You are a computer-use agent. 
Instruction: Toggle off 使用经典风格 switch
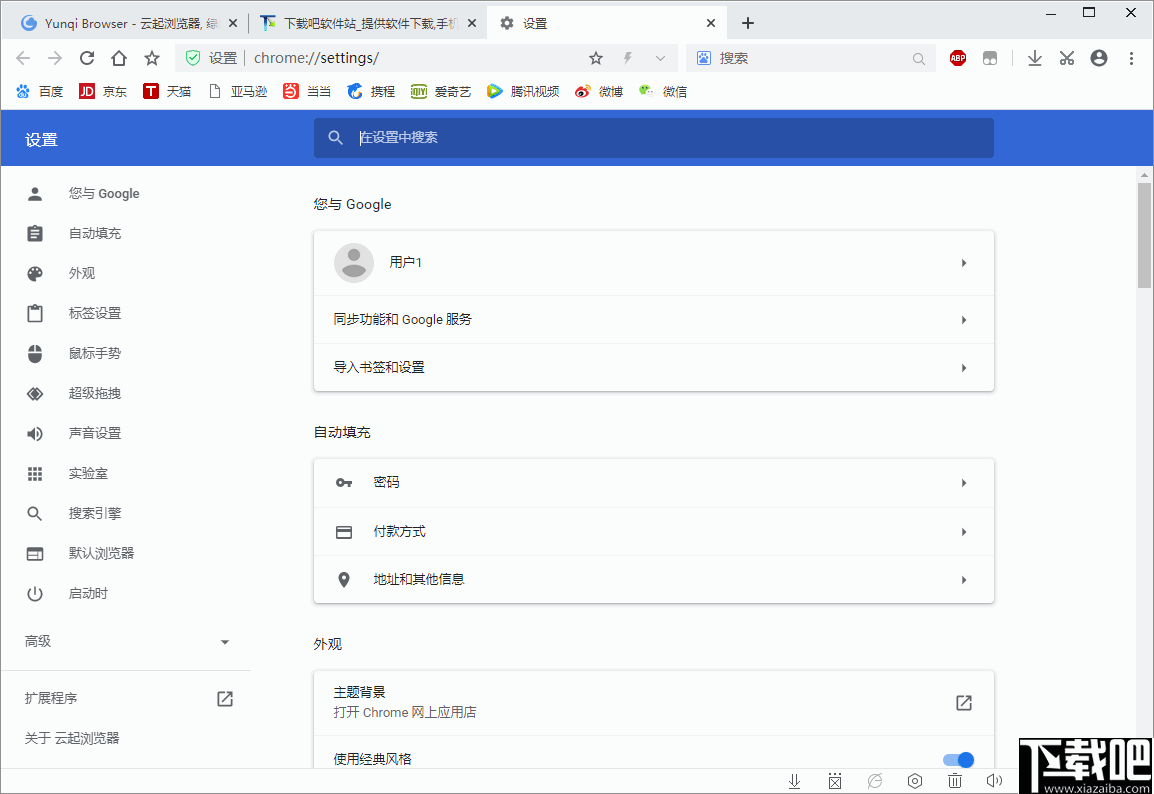point(956,759)
